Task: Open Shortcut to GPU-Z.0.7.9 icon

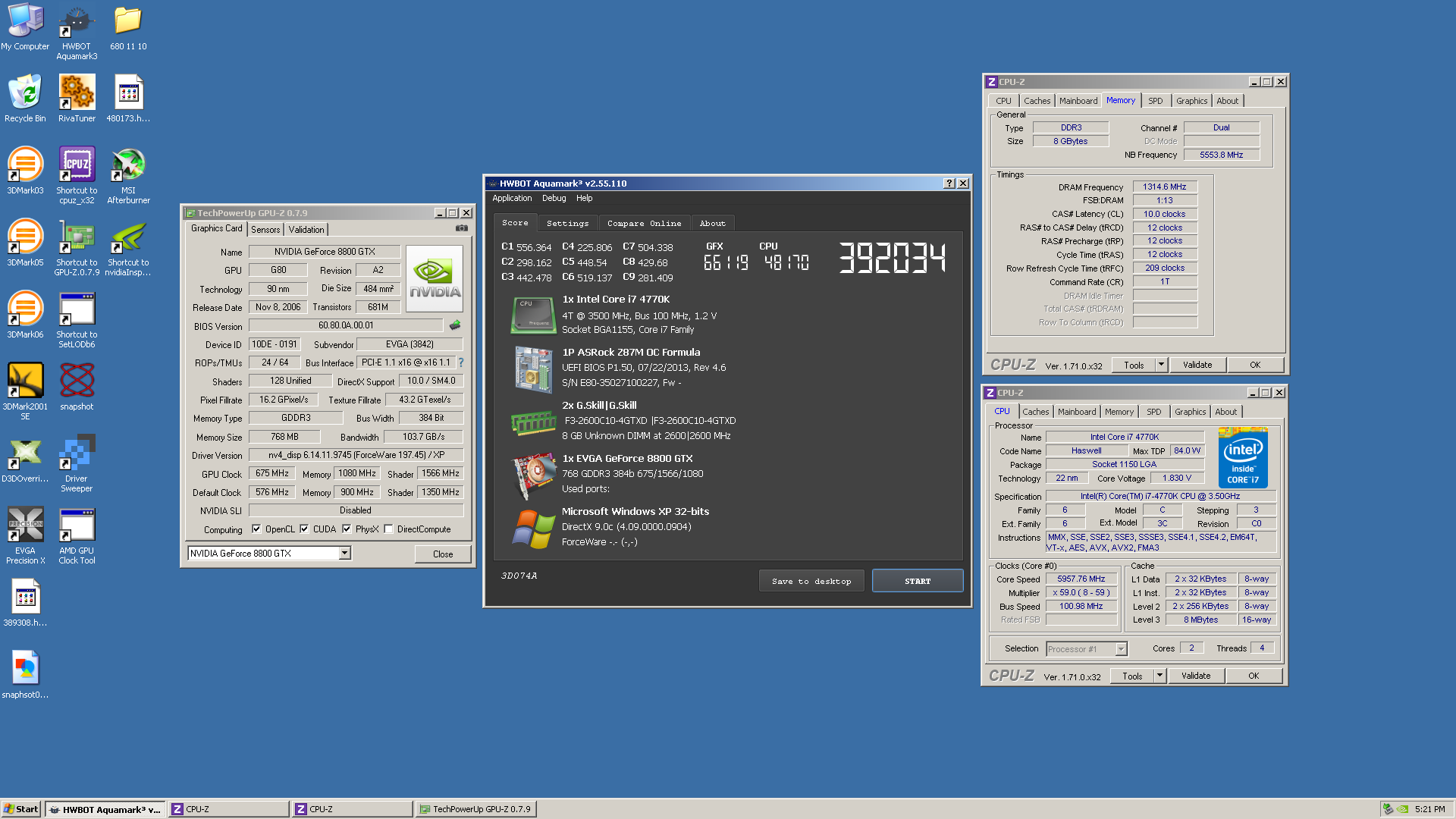Action: pyautogui.click(x=77, y=247)
